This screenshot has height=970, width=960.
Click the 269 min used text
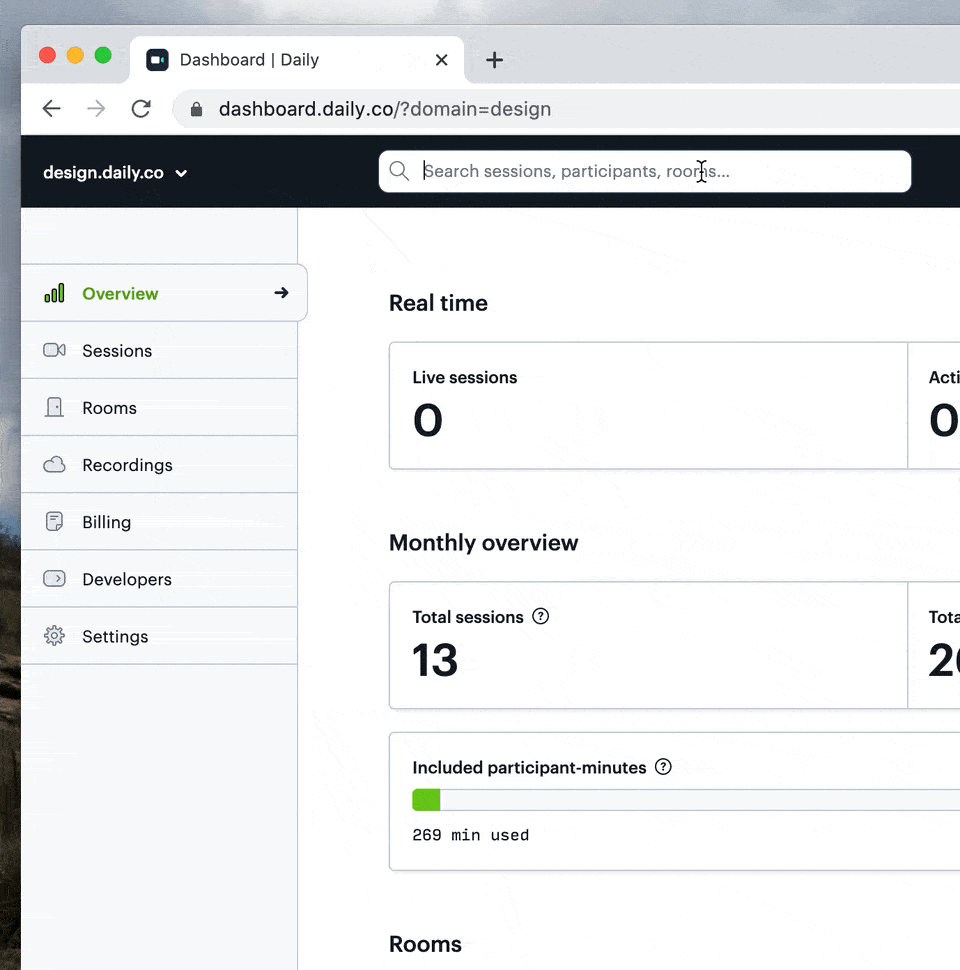point(470,835)
